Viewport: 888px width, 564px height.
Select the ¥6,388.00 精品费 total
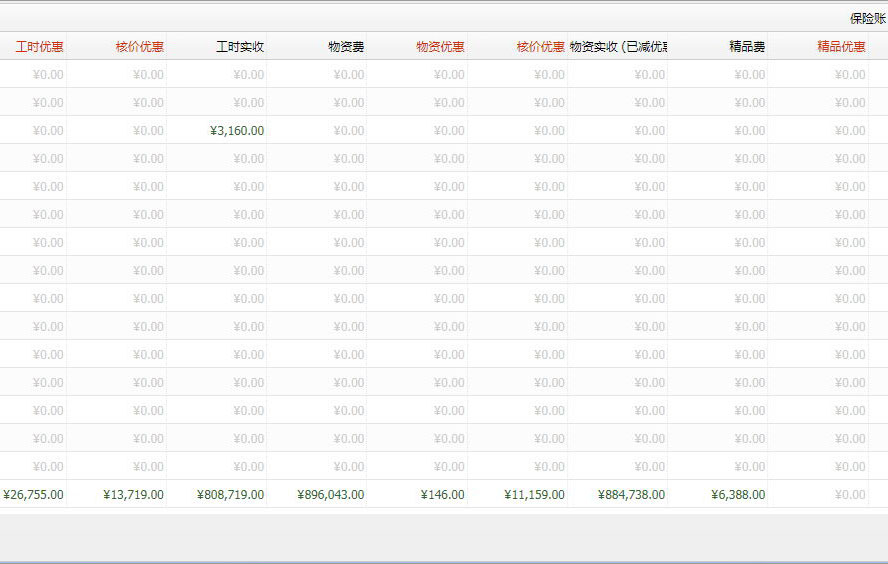(x=738, y=494)
